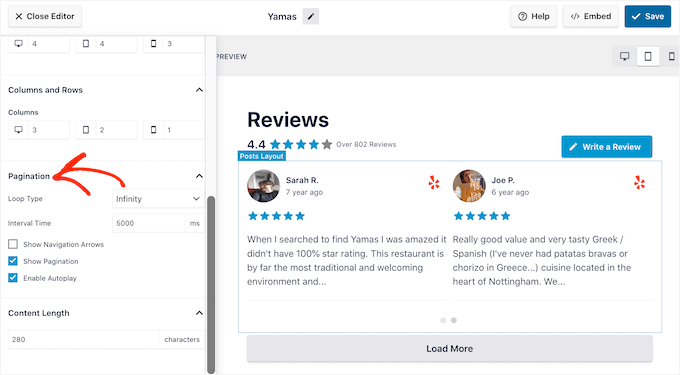This screenshot has width=680, height=375.
Task: Click the Reviews heading
Action: click(x=288, y=120)
